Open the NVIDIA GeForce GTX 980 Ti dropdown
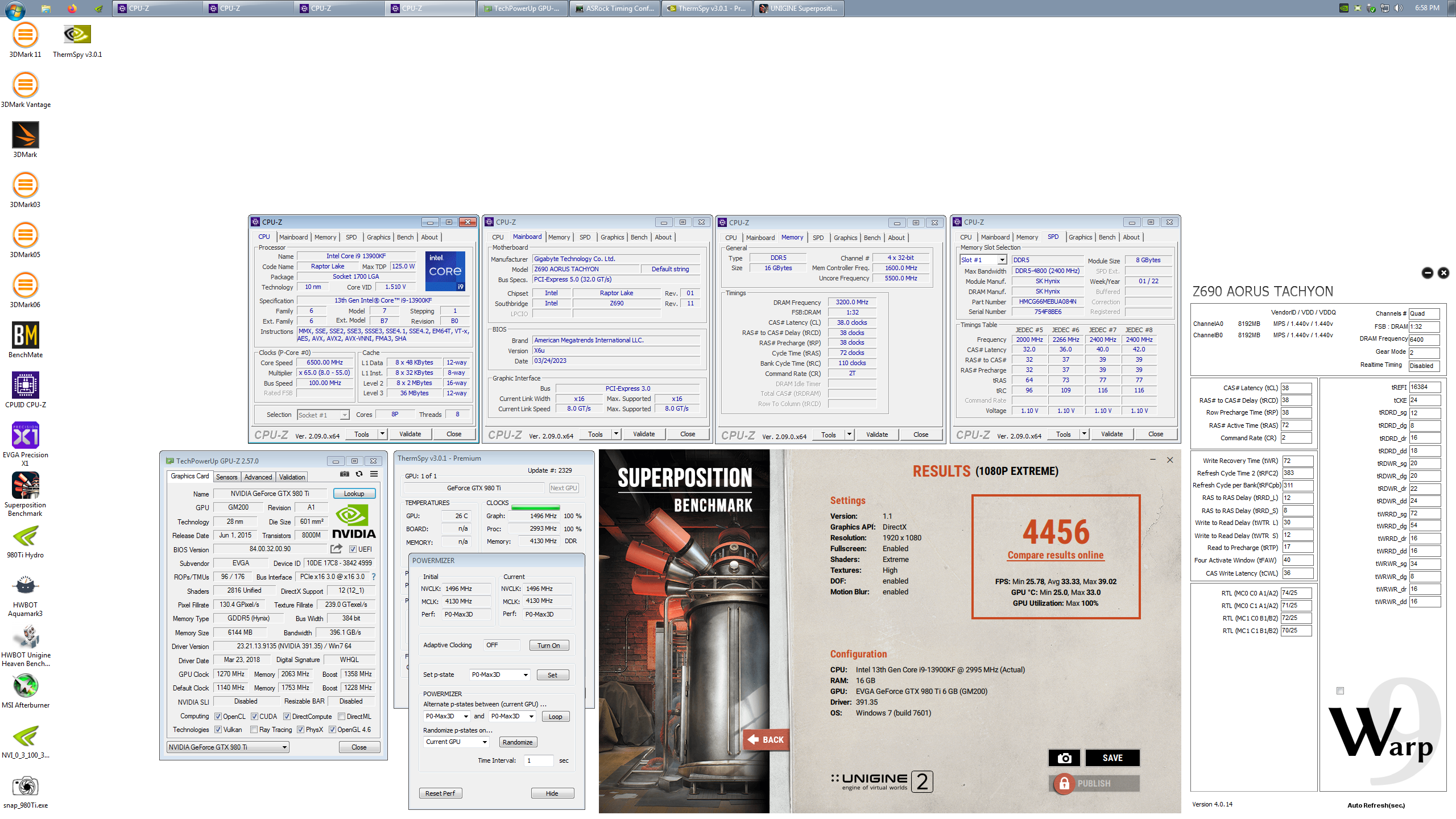Viewport: 1456px width, 819px height. [x=228, y=747]
